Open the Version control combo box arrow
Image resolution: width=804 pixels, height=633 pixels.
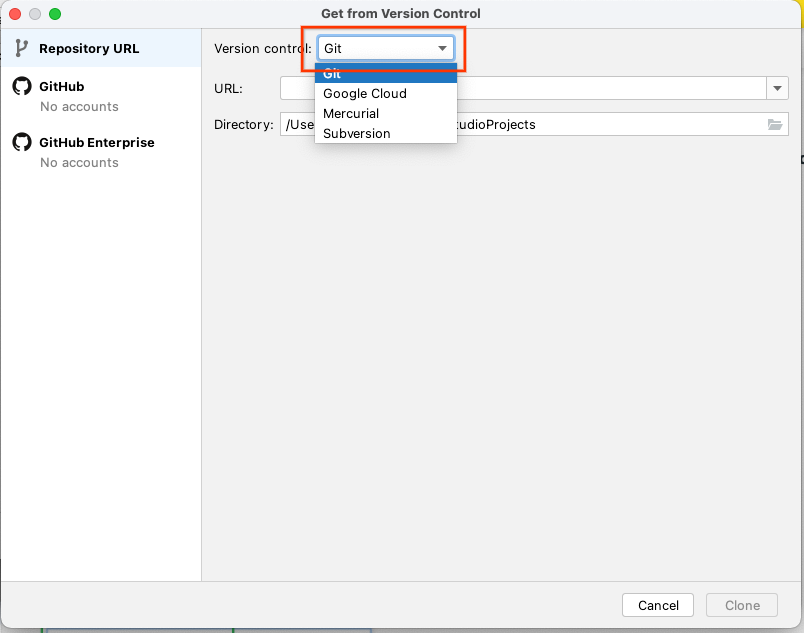(443, 47)
